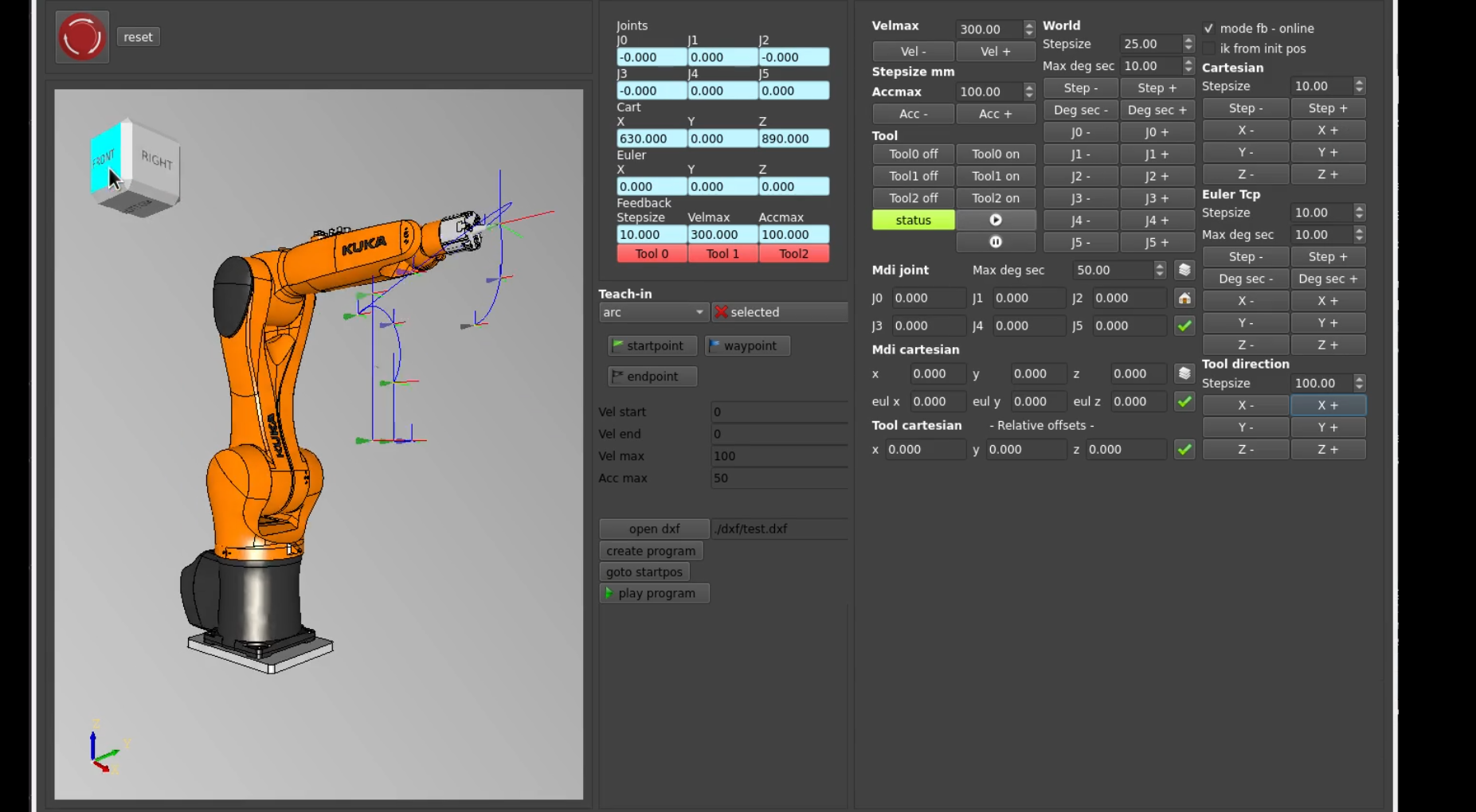The width and height of the screenshot is (1476, 812).
Task: Click the open dxf button
Action: 653,529
